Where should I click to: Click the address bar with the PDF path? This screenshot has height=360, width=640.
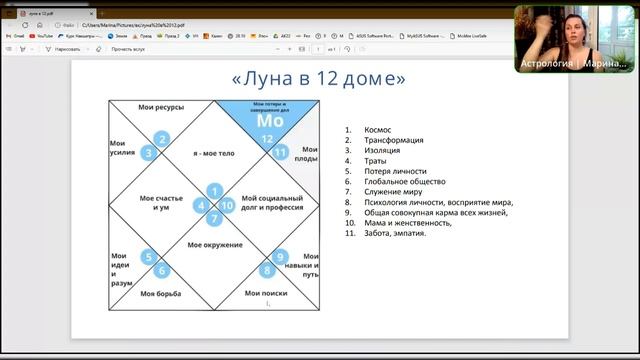point(133,25)
